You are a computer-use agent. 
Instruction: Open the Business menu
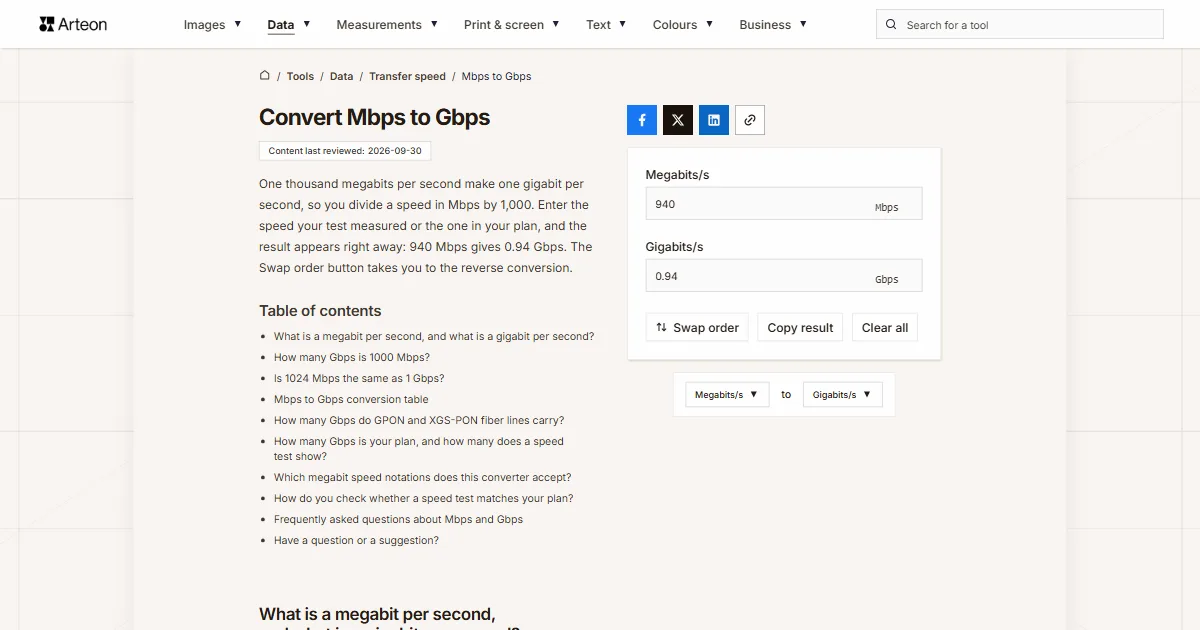coord(773,24)
